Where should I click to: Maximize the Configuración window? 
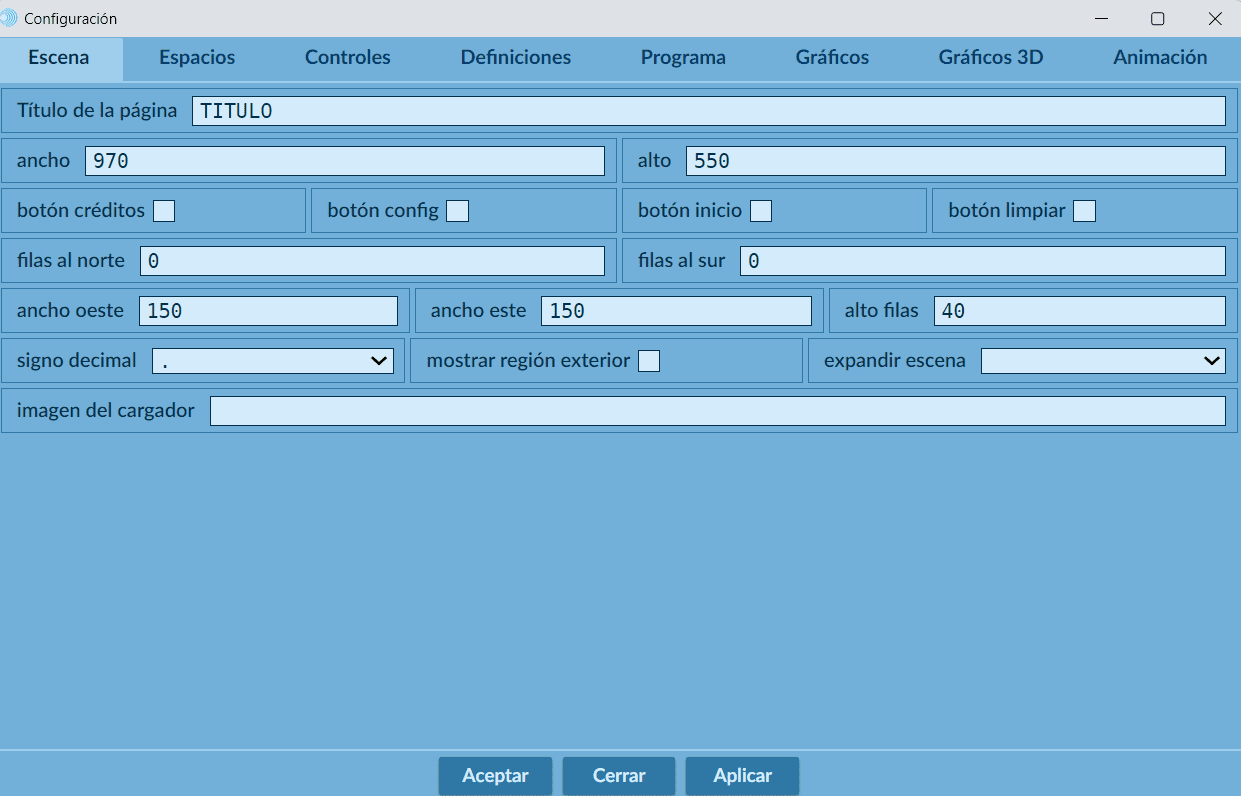point(1157,19)
